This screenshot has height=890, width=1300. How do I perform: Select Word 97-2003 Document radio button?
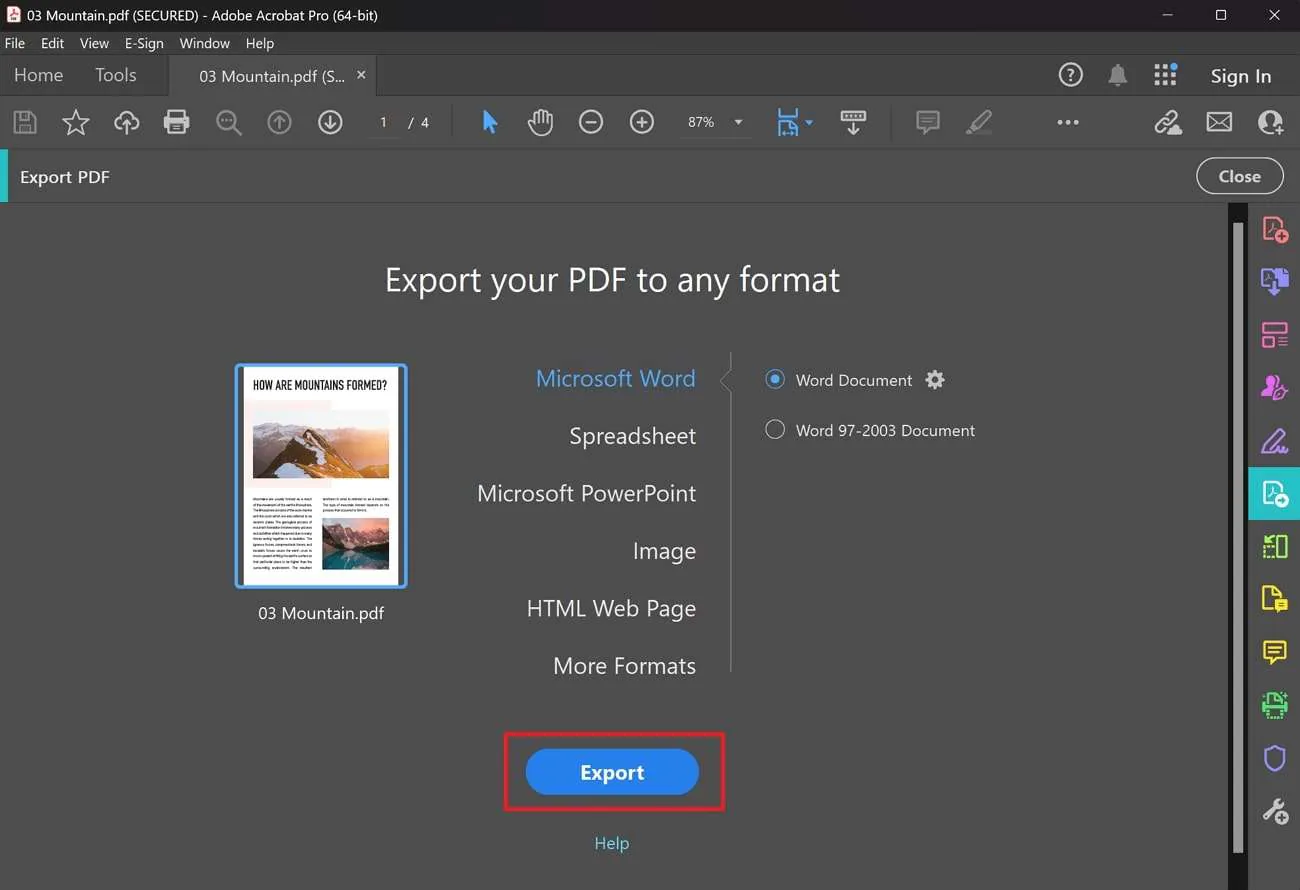tap(775, 430)
